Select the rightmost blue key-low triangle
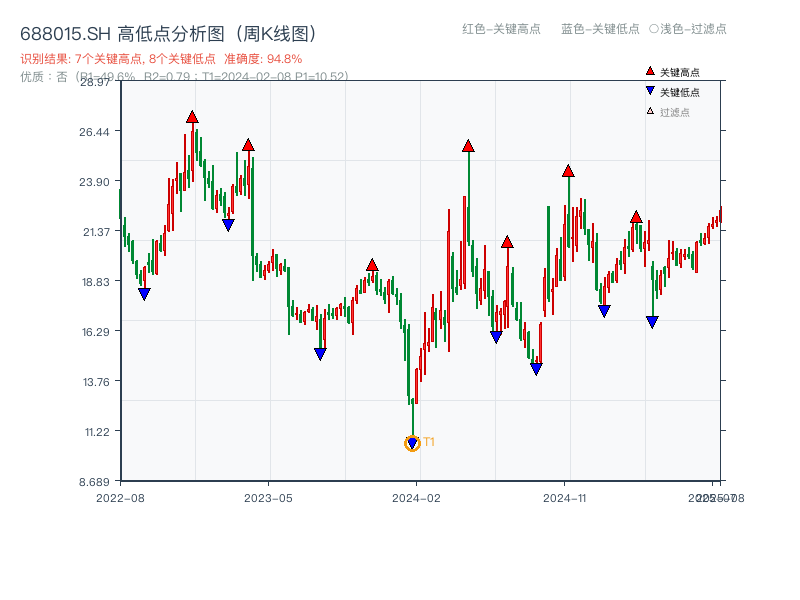This screenshot has height=600, width=800. tap(652, 321)
